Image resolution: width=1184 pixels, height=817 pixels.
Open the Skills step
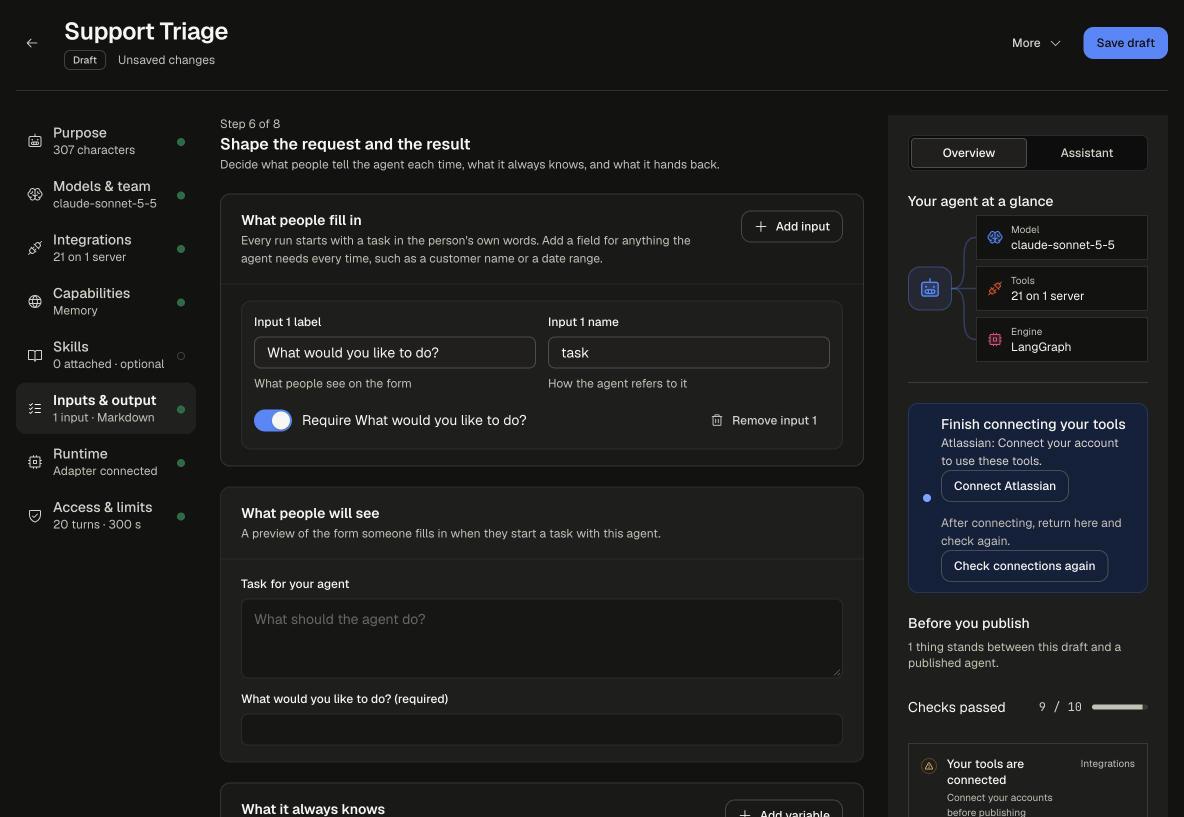tap(106, 356)
